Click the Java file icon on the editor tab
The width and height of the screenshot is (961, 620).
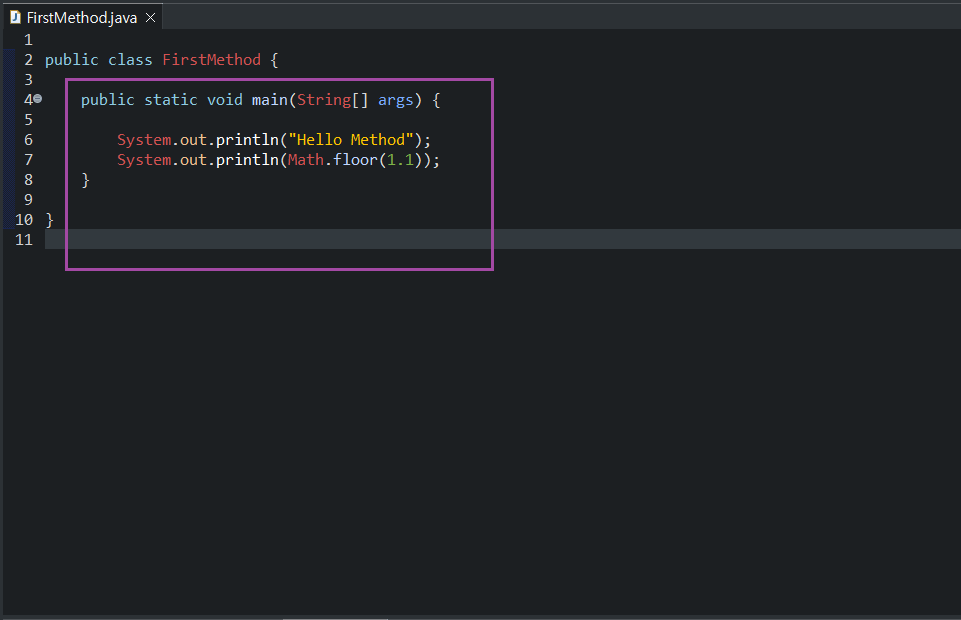15,17
